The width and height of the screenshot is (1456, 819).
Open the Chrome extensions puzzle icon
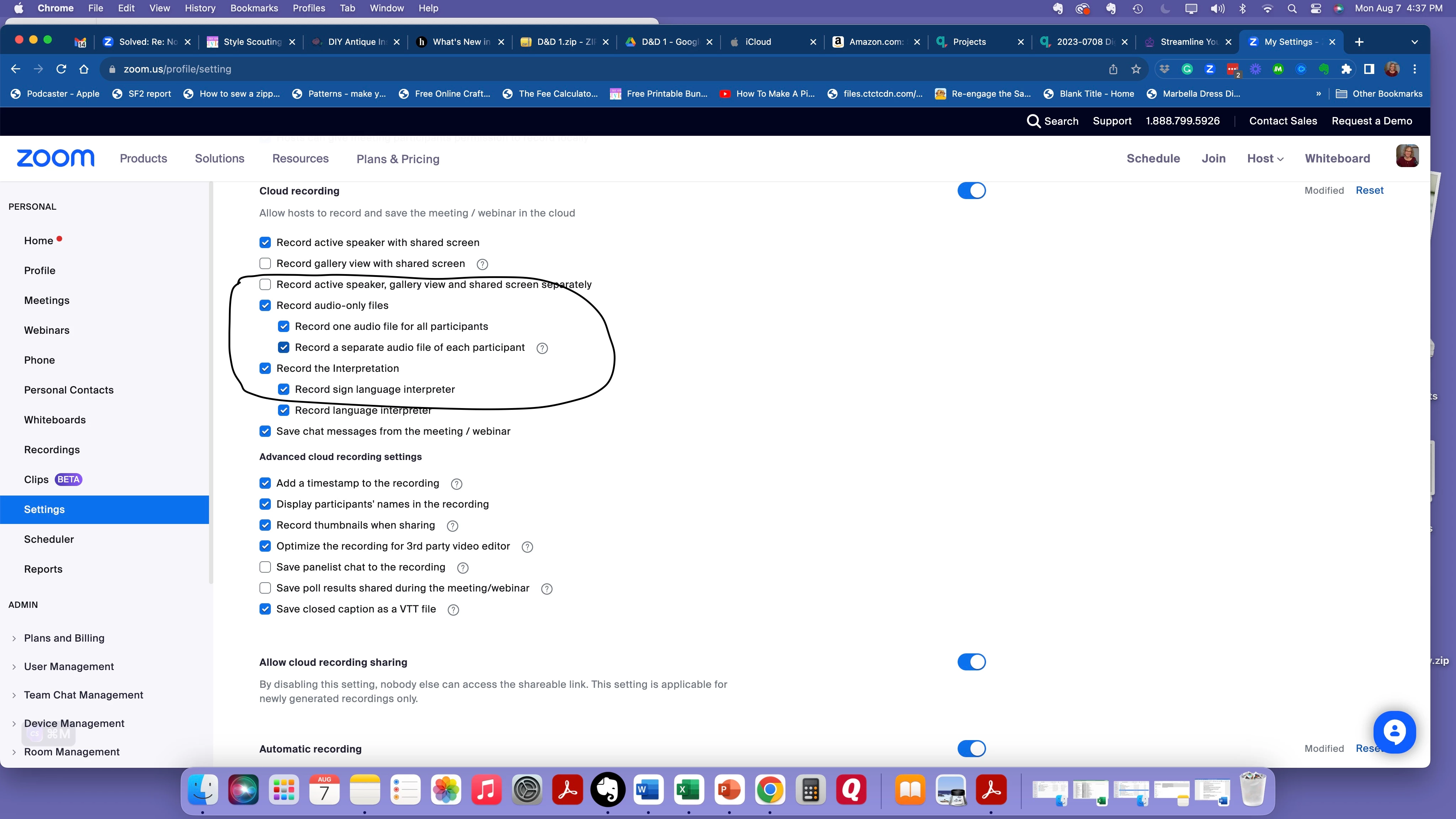click(x=1347, y=69)
